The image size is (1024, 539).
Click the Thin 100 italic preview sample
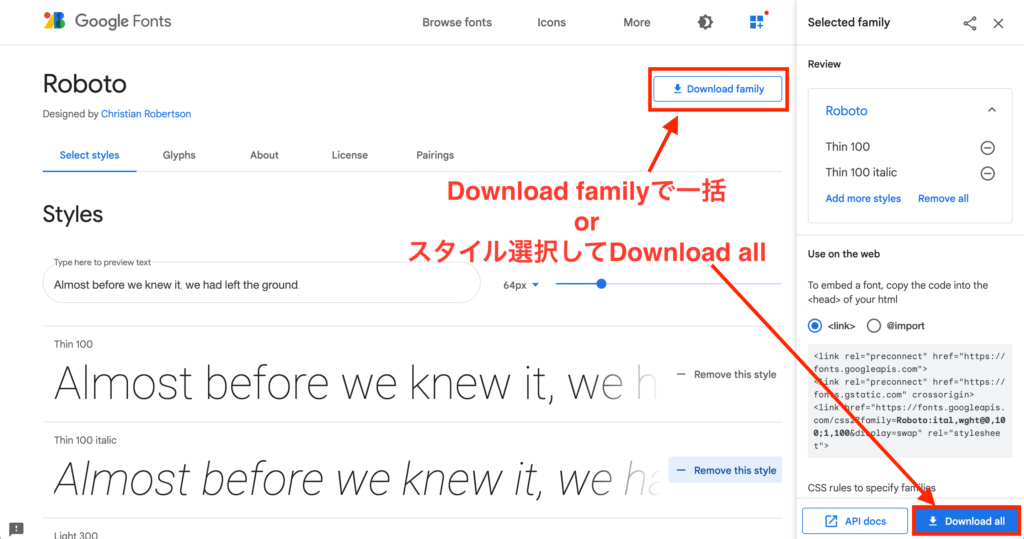coord(359,479)
